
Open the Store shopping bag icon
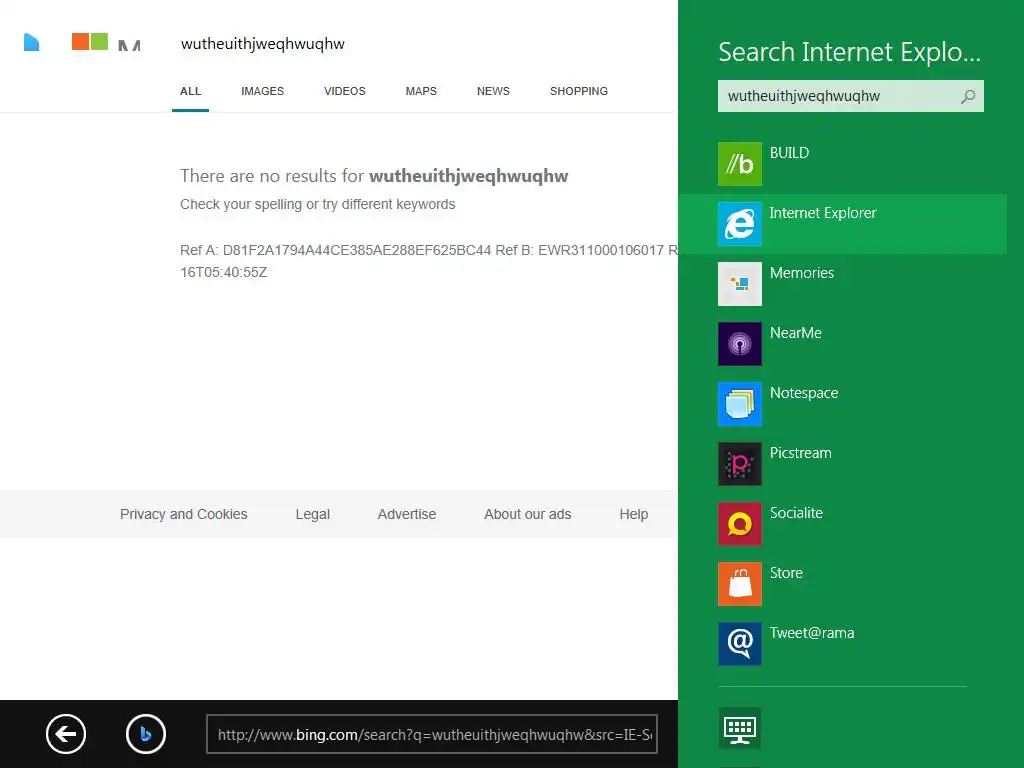pyautogui.click(x=739, y=584)
